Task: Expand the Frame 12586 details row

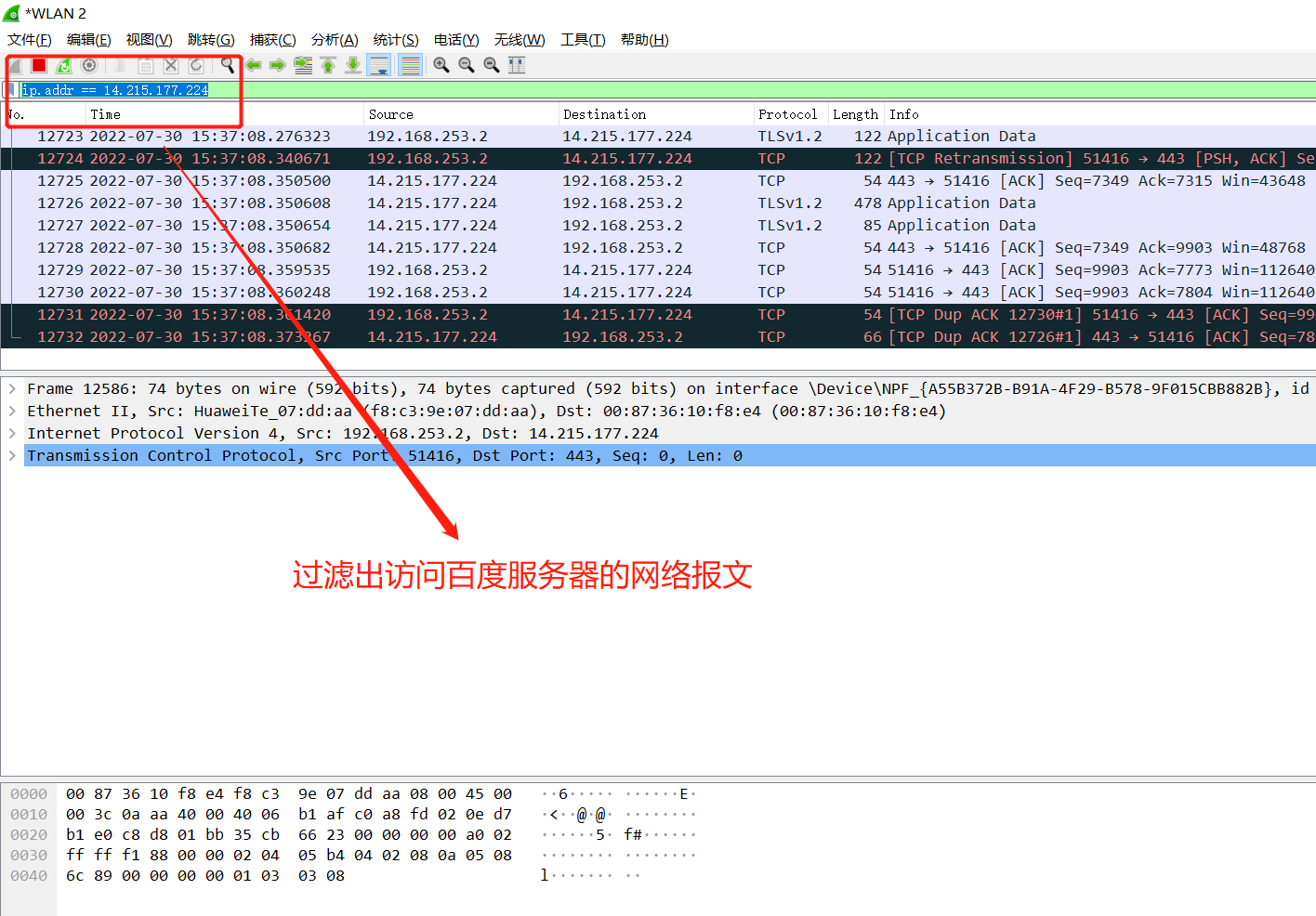Action: click(12, 388)
